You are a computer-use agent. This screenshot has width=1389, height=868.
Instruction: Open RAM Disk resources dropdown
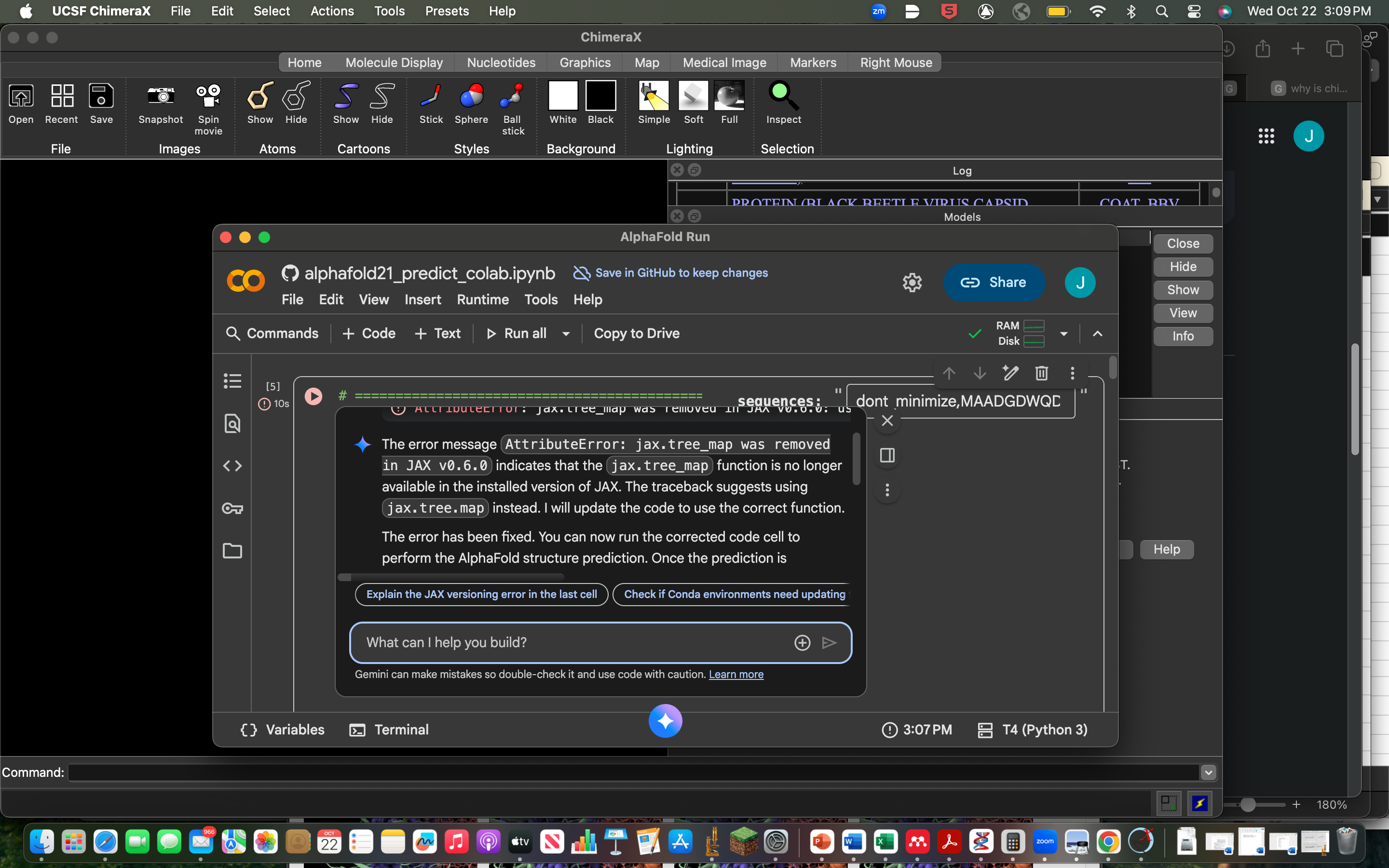point(1063,334)
